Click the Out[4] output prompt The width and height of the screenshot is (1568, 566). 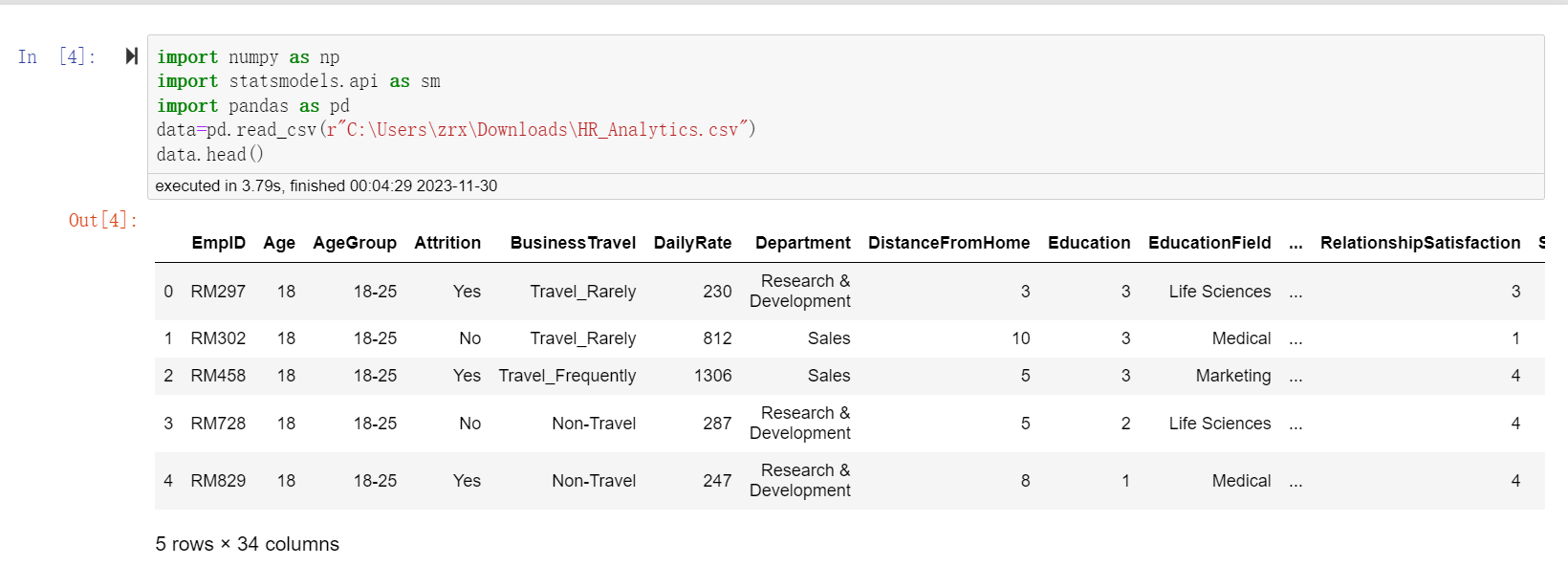click(x=102, y=220)
